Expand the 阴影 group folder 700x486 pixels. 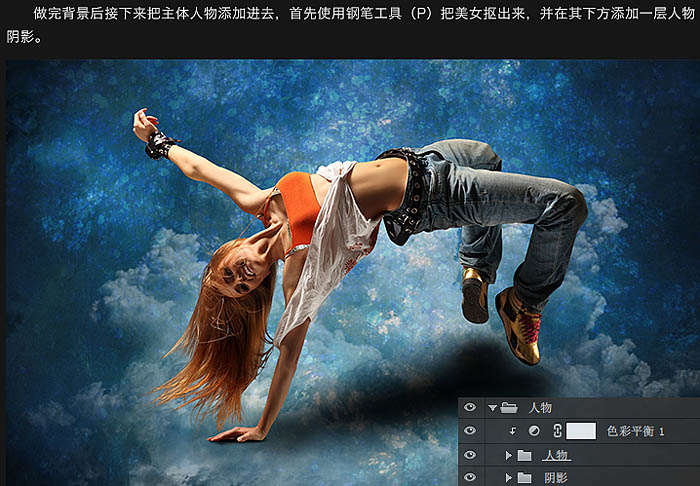pos(508,477)
